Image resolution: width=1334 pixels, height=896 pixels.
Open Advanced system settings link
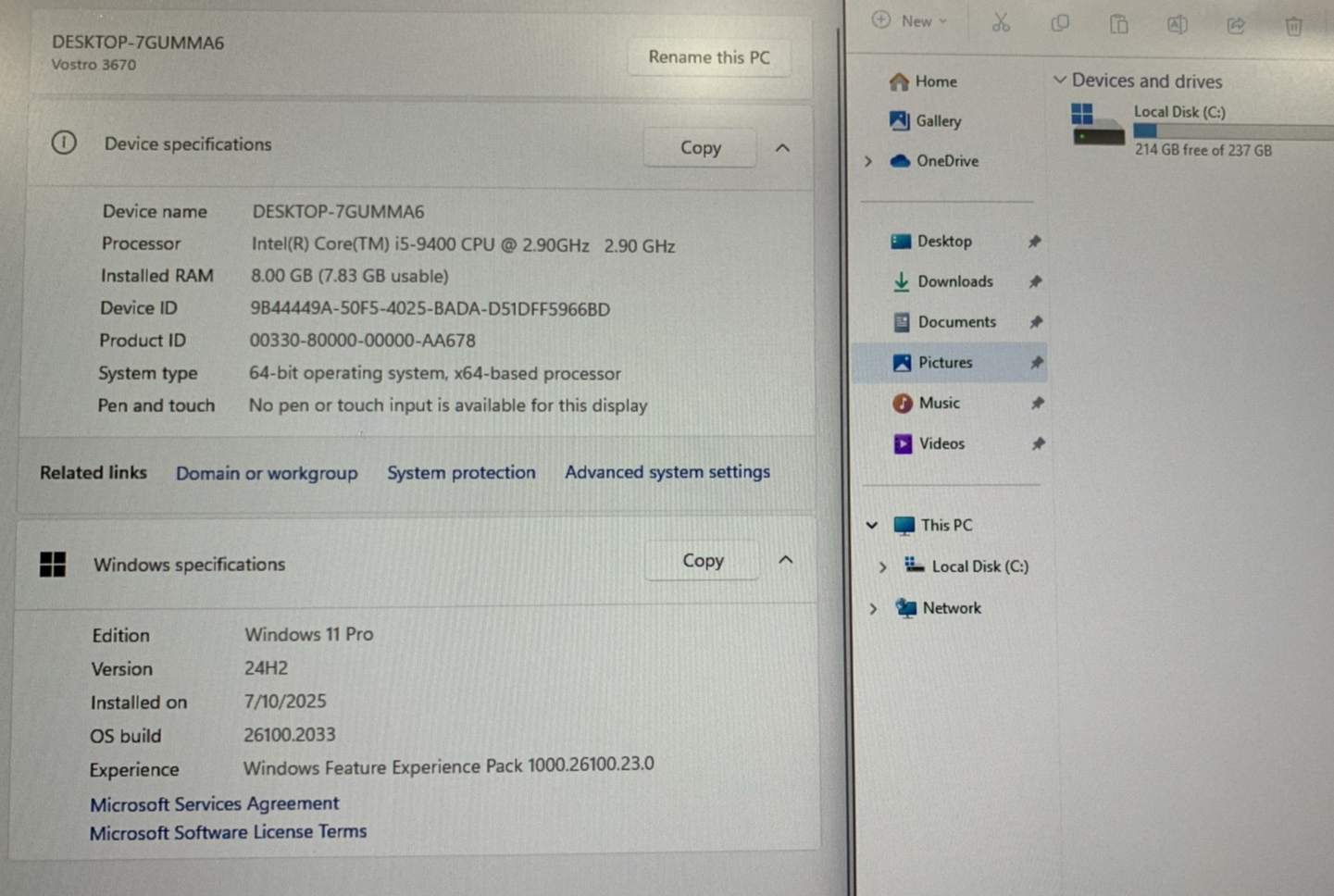point(667,472)
